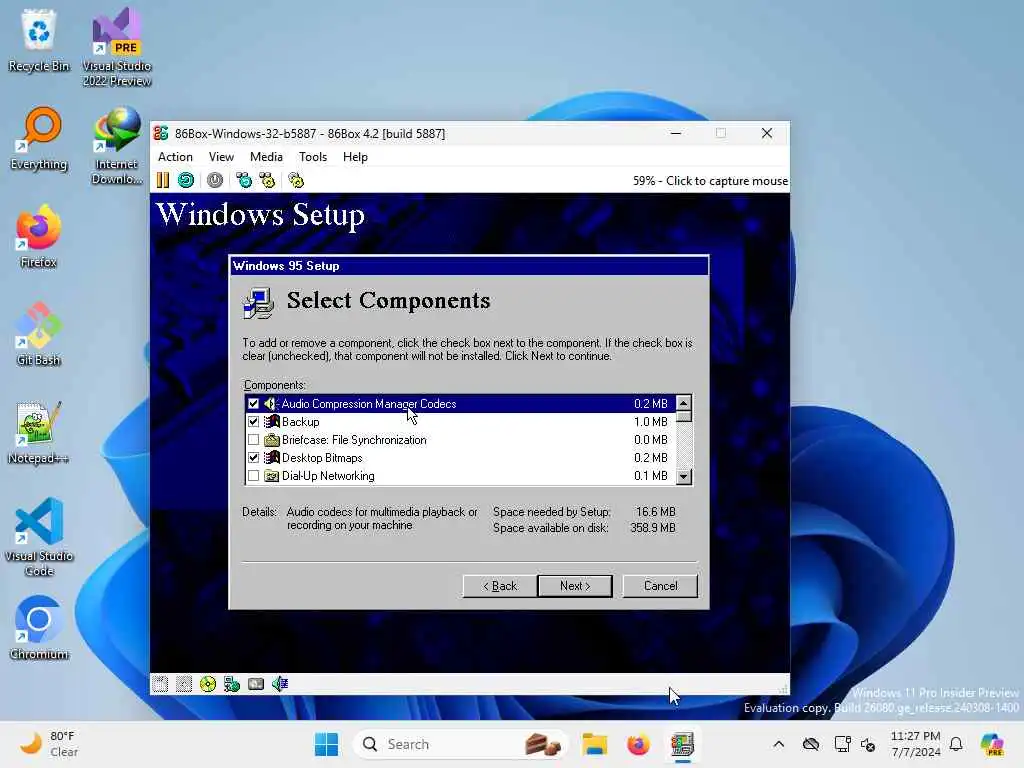Select the Firefox desktop icon
Screen dimensions: 1024x768
pyautogui.click(x=39, y=236)
